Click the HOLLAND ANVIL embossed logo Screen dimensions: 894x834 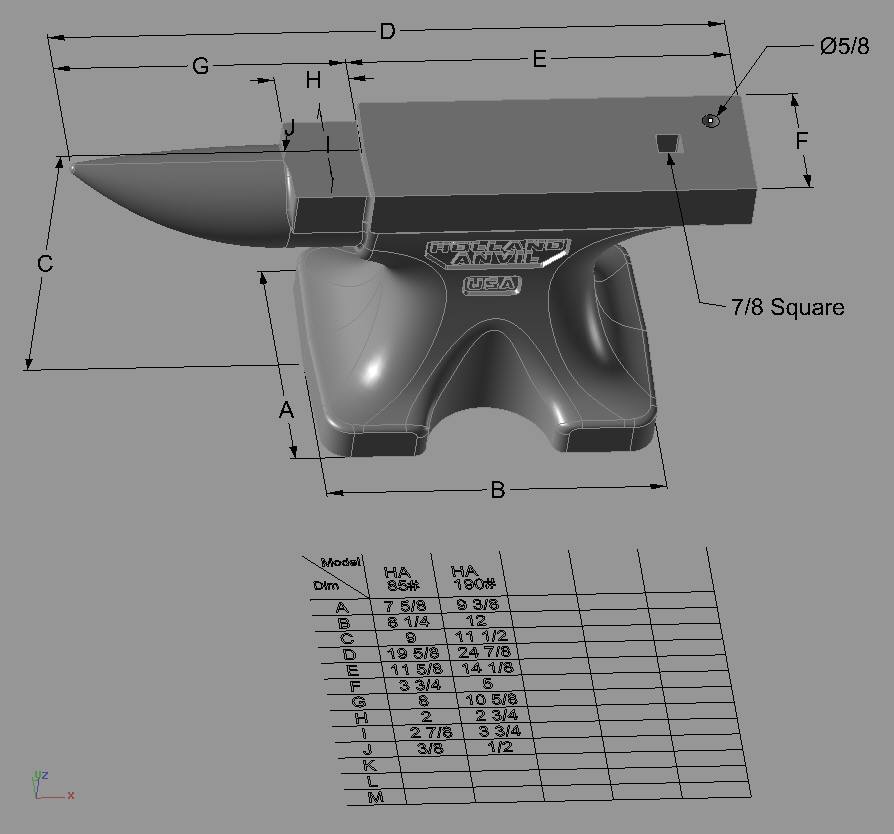[497, 253]
